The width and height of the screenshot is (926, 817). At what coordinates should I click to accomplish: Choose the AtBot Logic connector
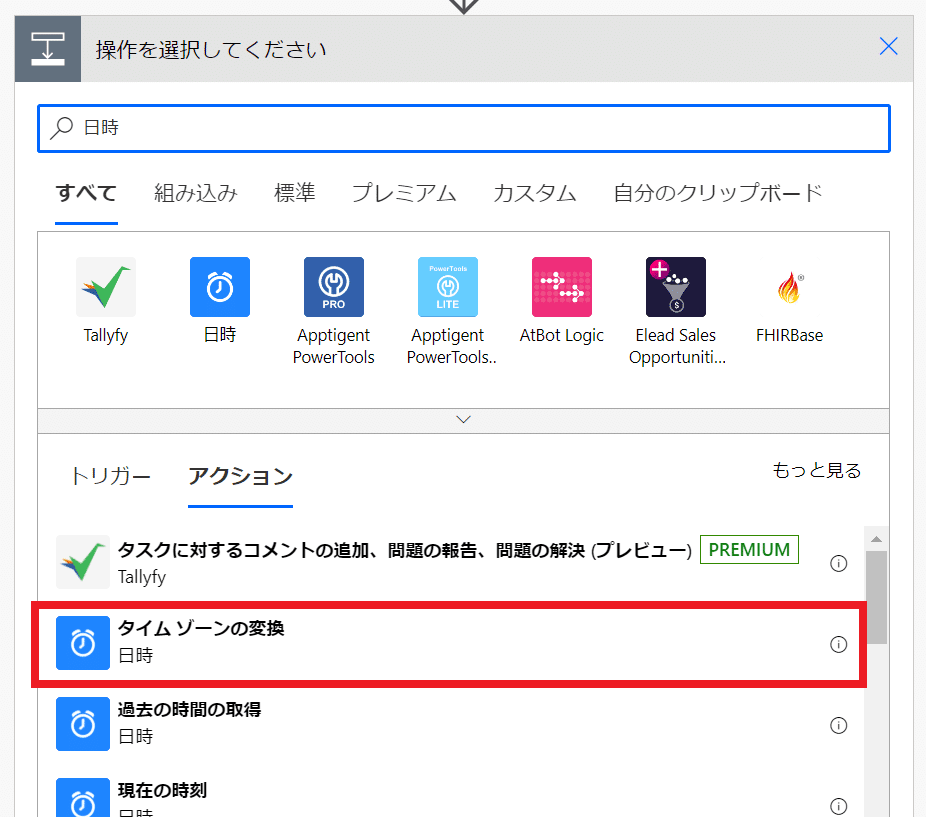[562, 287]
